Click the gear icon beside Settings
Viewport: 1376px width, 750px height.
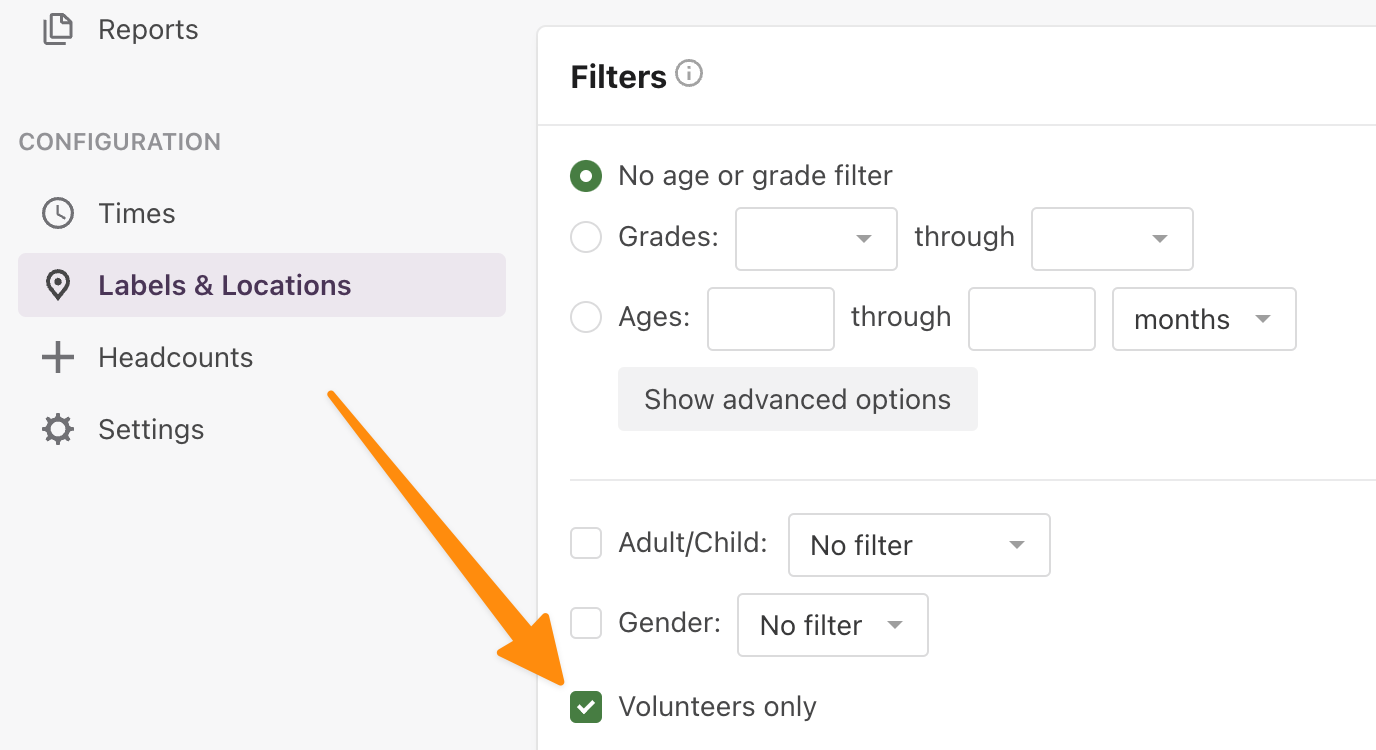click(x=58, y=429)
